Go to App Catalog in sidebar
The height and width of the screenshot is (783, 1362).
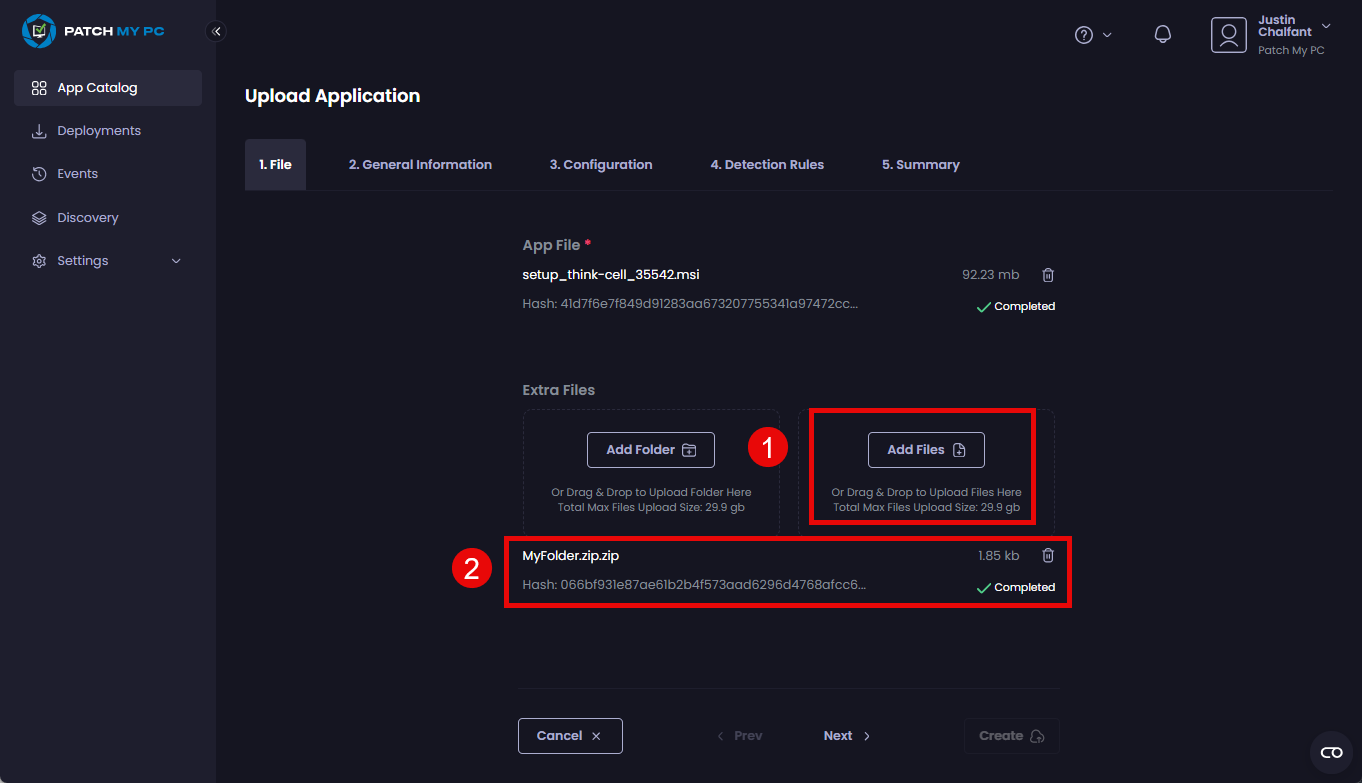pyautogui.click(x=108, y=88)
